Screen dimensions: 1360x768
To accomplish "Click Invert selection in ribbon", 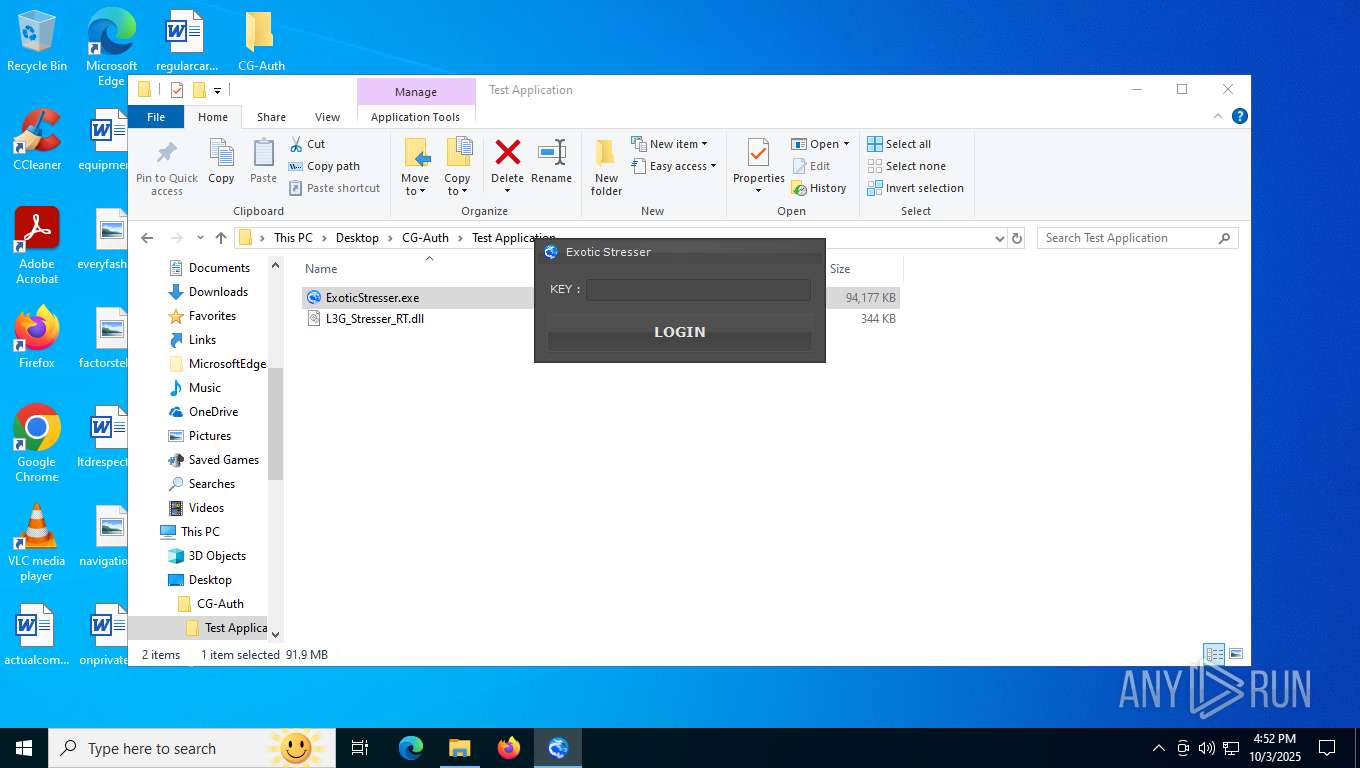I will pos(915,188).
